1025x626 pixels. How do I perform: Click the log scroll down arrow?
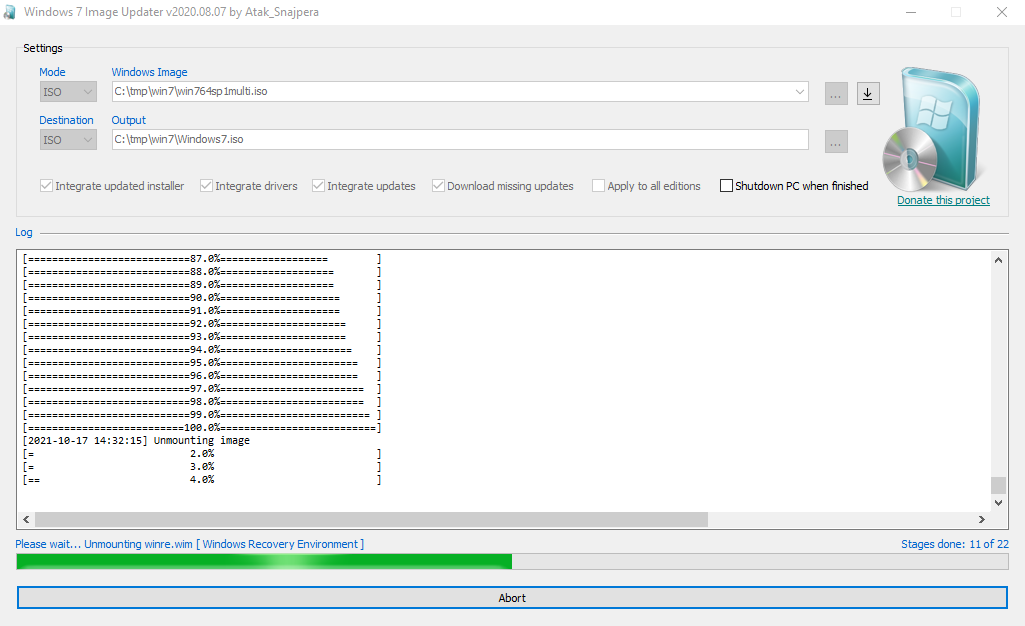998,502
